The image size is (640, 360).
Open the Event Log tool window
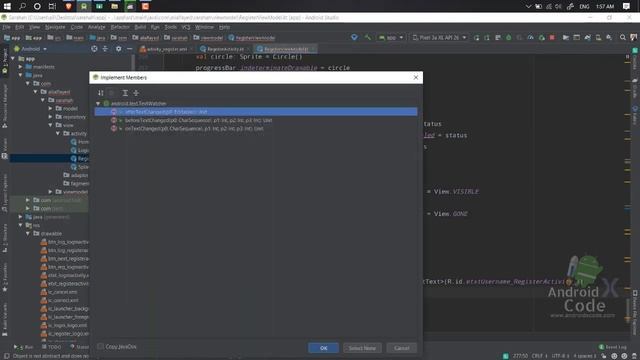[x=613, y=347]
